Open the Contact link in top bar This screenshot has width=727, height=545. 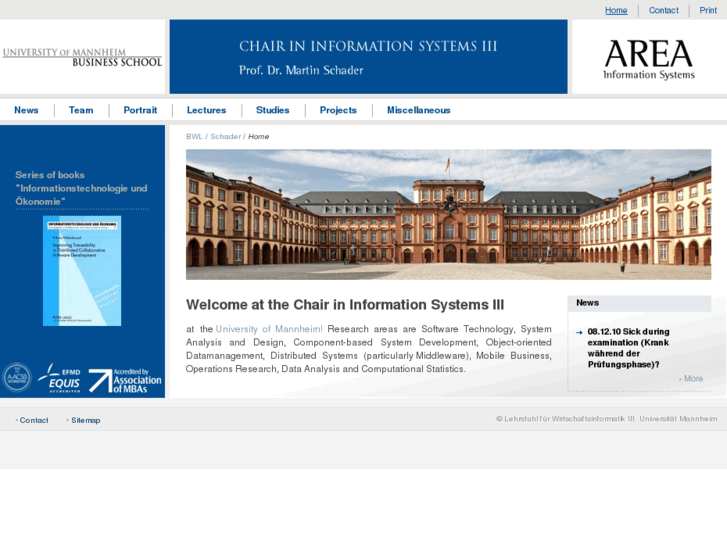point(663,10)
